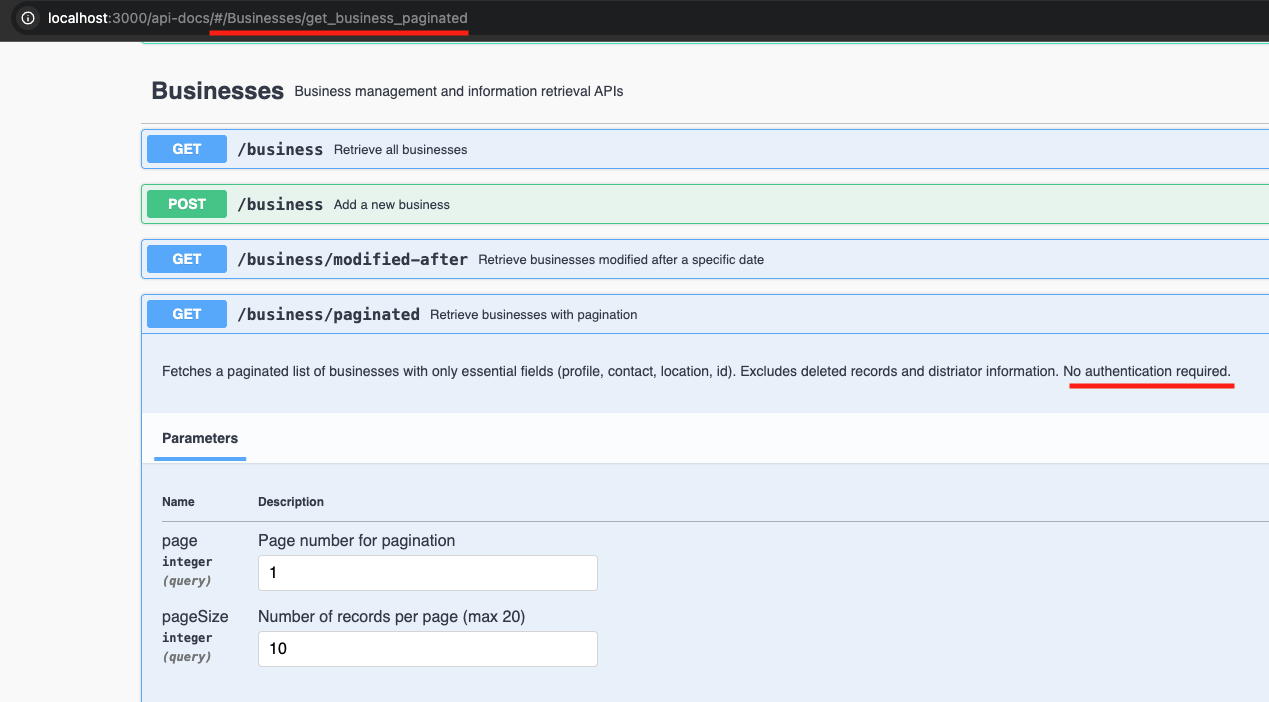The image size is (1269, 702).
Task: Expand Retrieve businesses modified after a specific date
Action: coord(620,260)
